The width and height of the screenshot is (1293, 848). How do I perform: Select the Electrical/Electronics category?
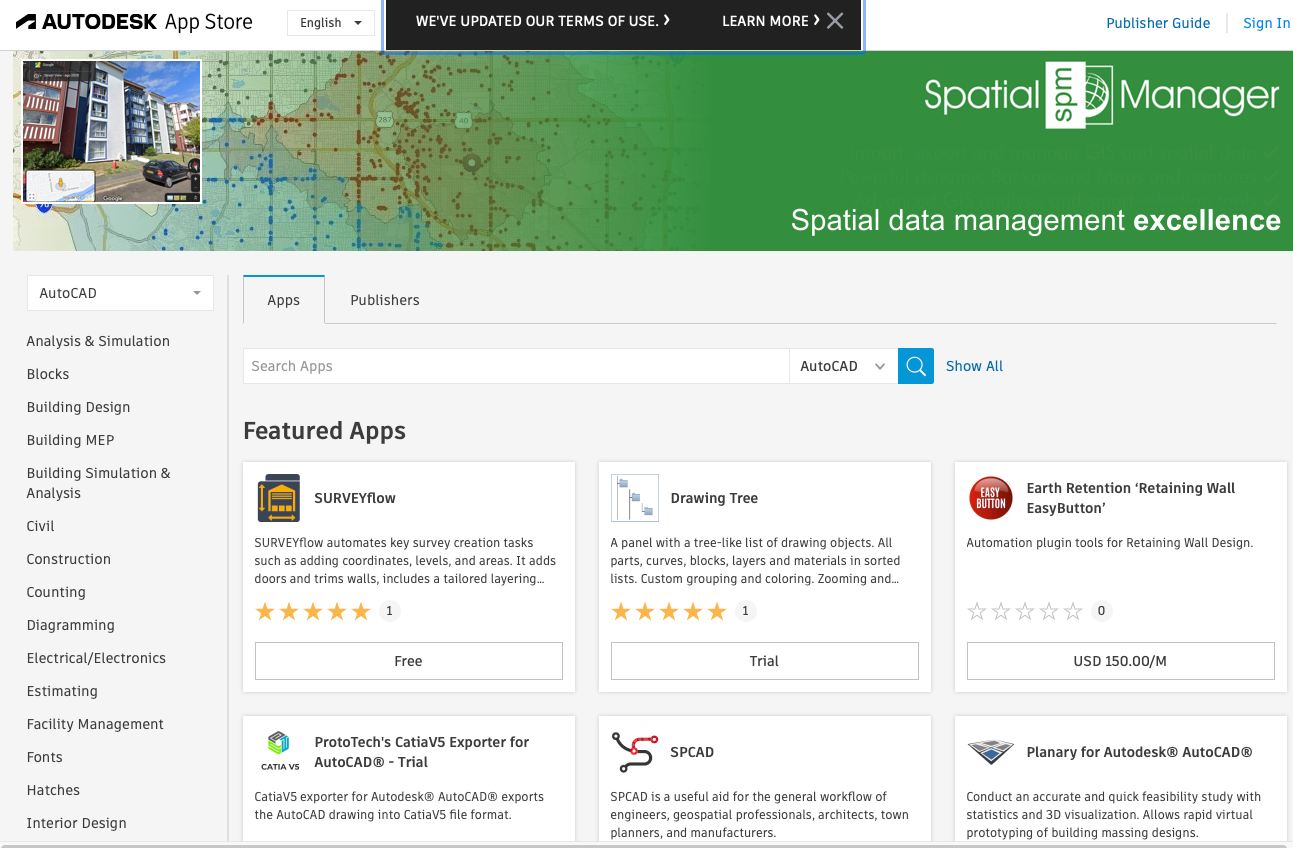[96, 658]
